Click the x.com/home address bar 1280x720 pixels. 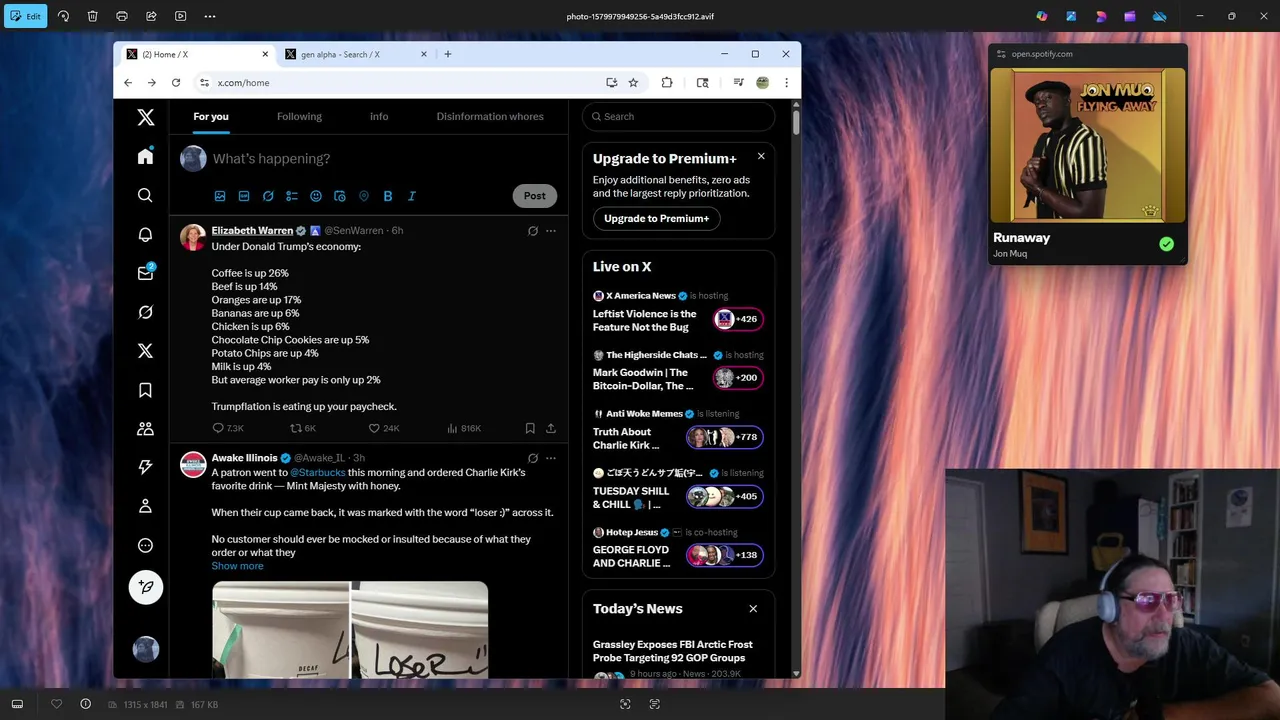[400, 83]
